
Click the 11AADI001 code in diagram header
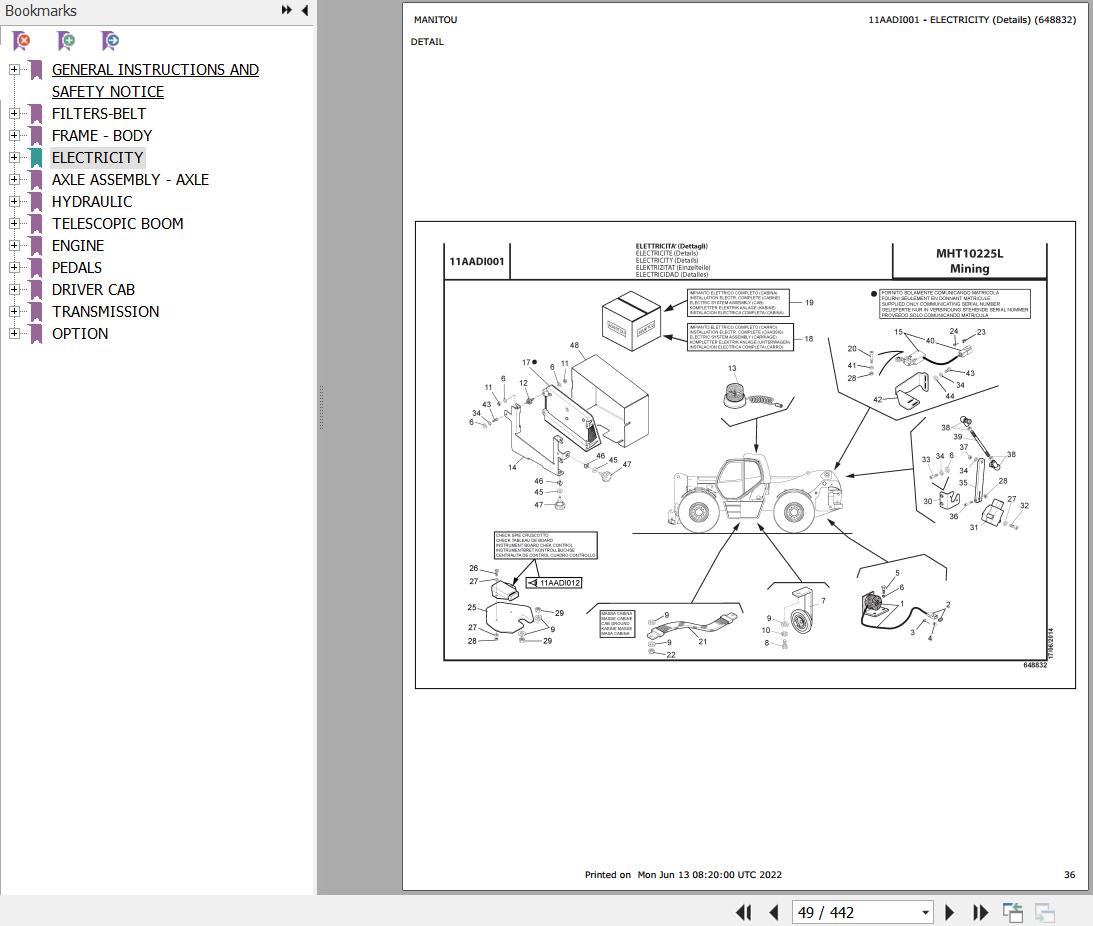pos(477,261)
